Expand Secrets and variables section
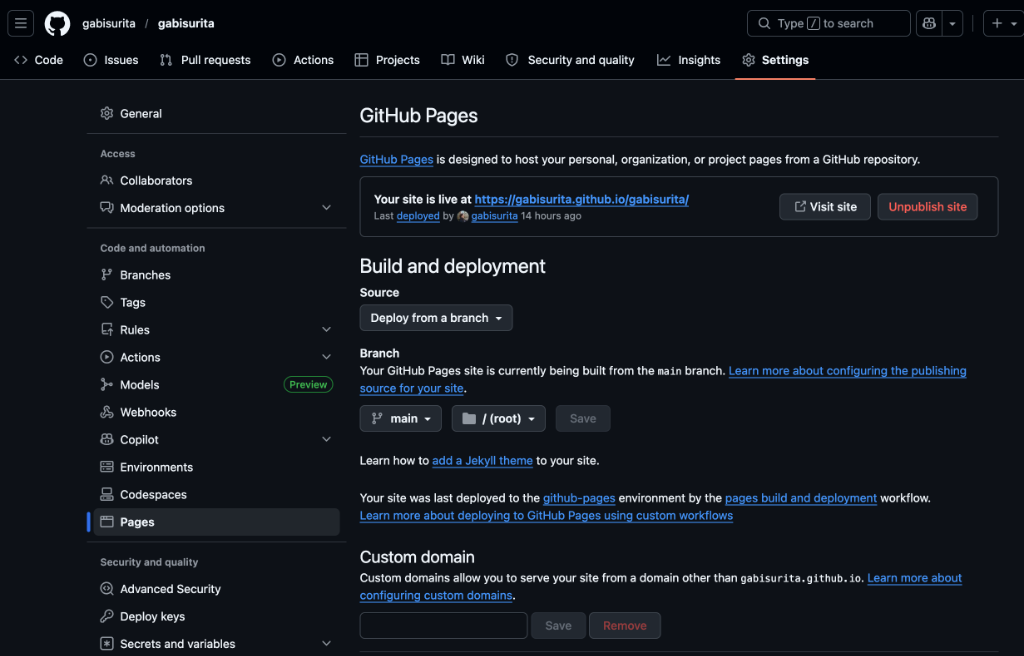Screen dimensions: 1024x656 click(x=327, y=644)
